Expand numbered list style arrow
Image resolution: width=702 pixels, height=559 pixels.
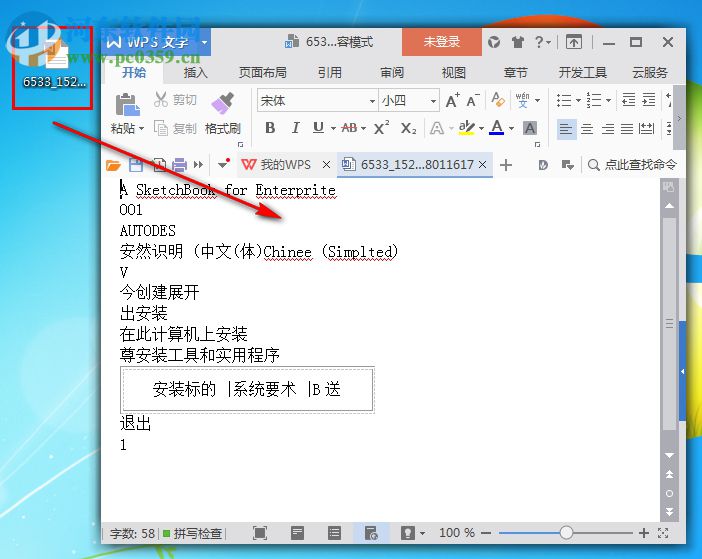(608, 100)
